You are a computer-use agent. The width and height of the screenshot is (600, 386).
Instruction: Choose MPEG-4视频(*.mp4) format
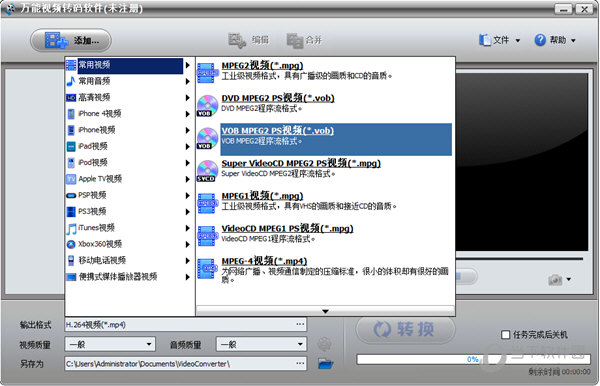pyautogui.click(x=324, y=271)
